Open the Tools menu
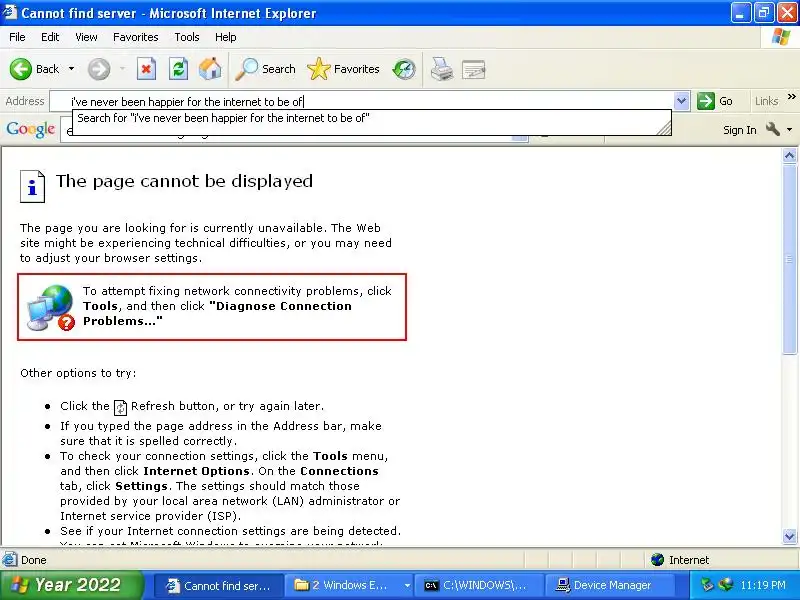This screenshot has height=600, width=800. [187, 37]
